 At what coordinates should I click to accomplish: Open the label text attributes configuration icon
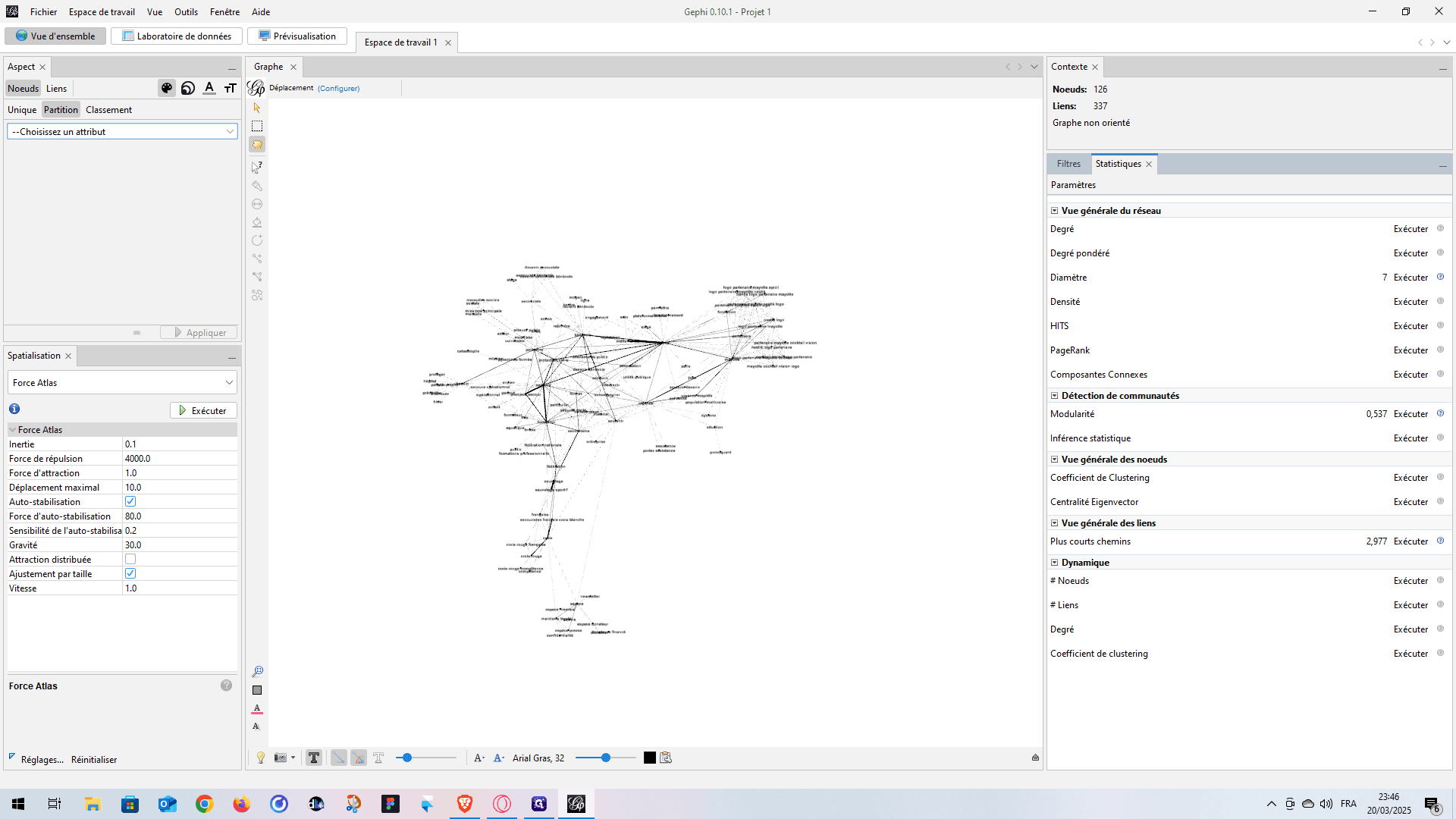point(666,758)
